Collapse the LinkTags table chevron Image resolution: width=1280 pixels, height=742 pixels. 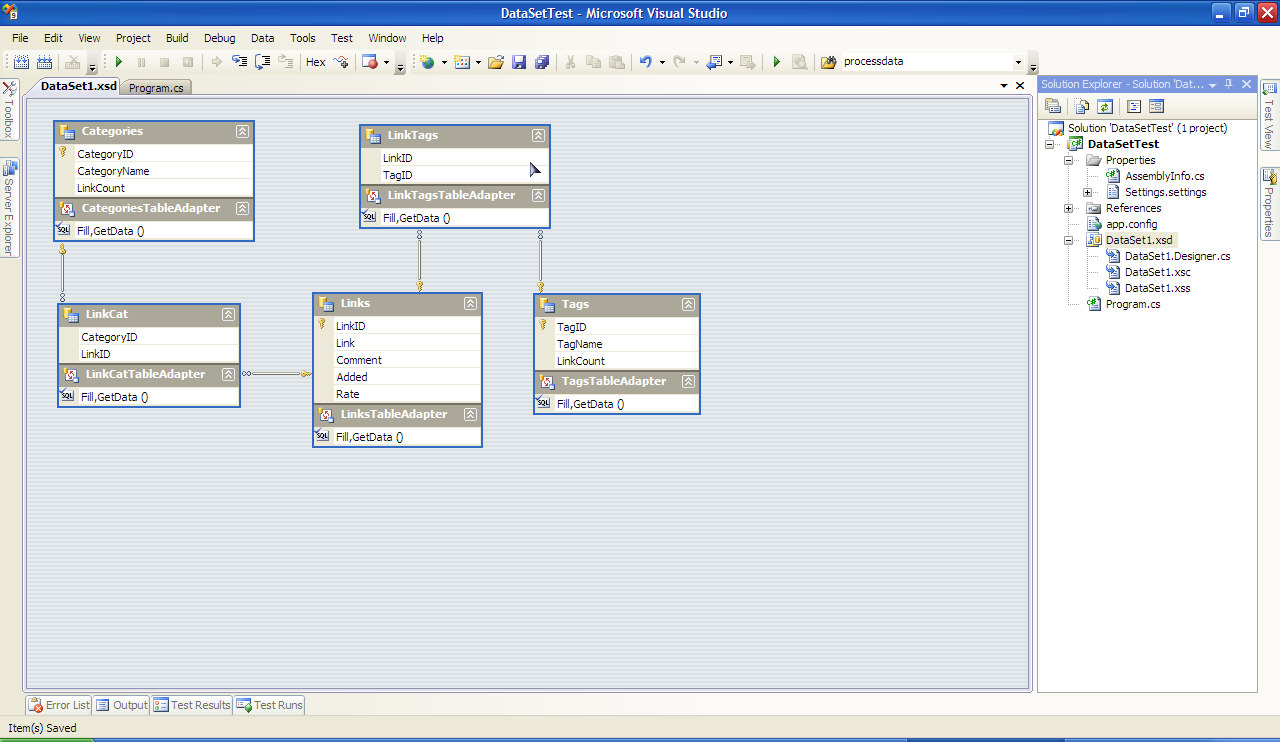[538, 135]
